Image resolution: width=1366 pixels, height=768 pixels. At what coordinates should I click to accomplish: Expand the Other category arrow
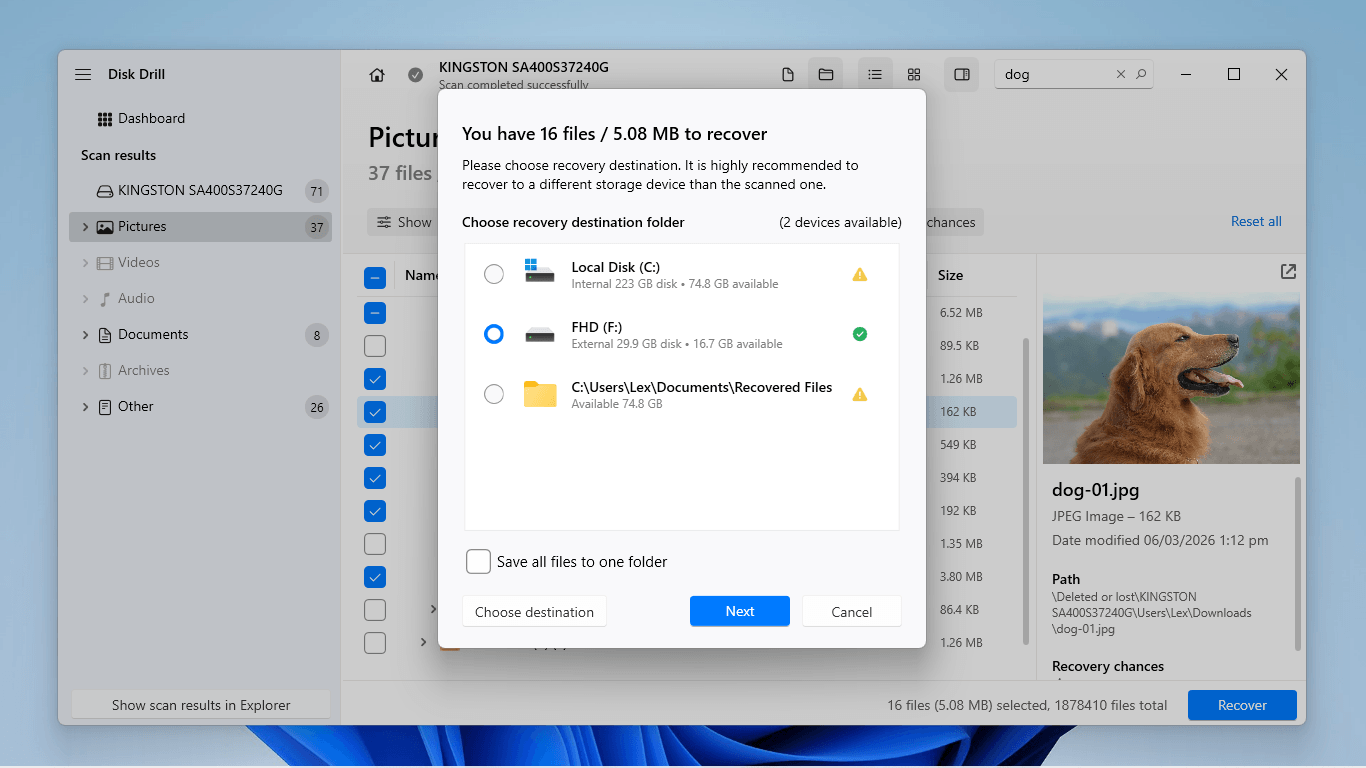point(85,407)
